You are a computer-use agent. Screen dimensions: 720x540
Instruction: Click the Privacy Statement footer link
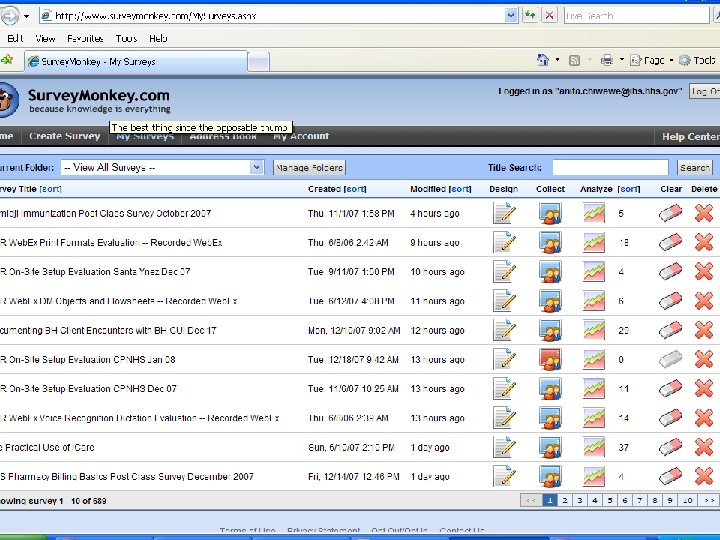pos(324,530)
